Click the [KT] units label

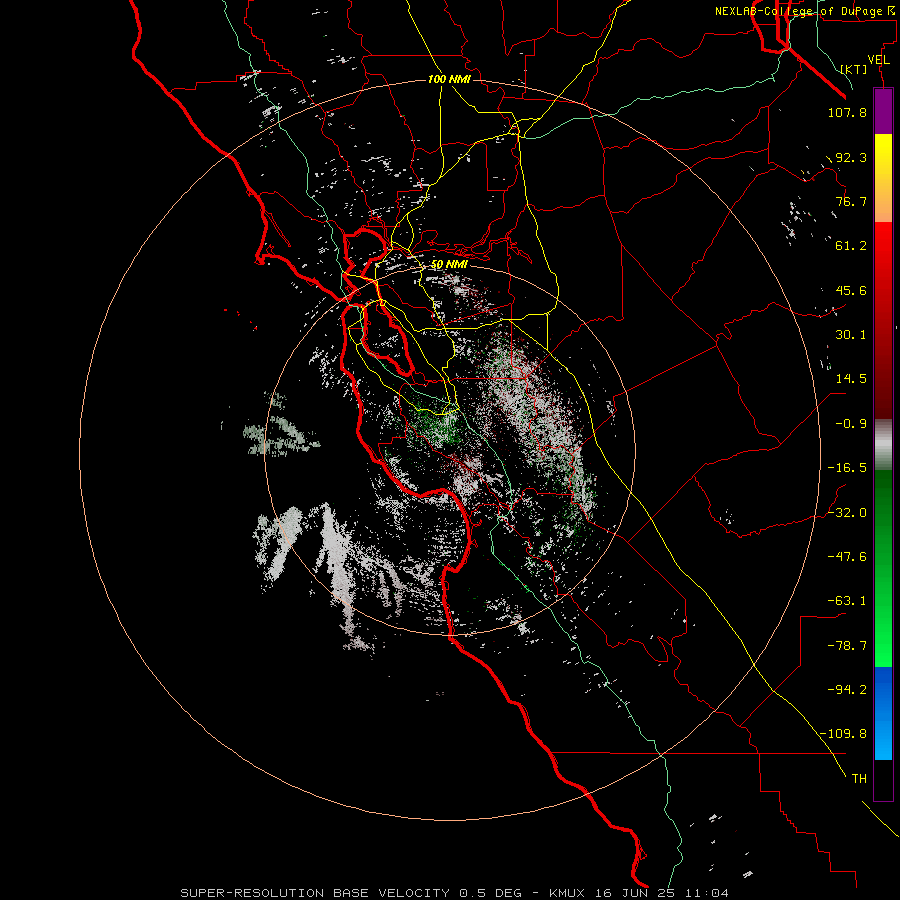point(854,69)
